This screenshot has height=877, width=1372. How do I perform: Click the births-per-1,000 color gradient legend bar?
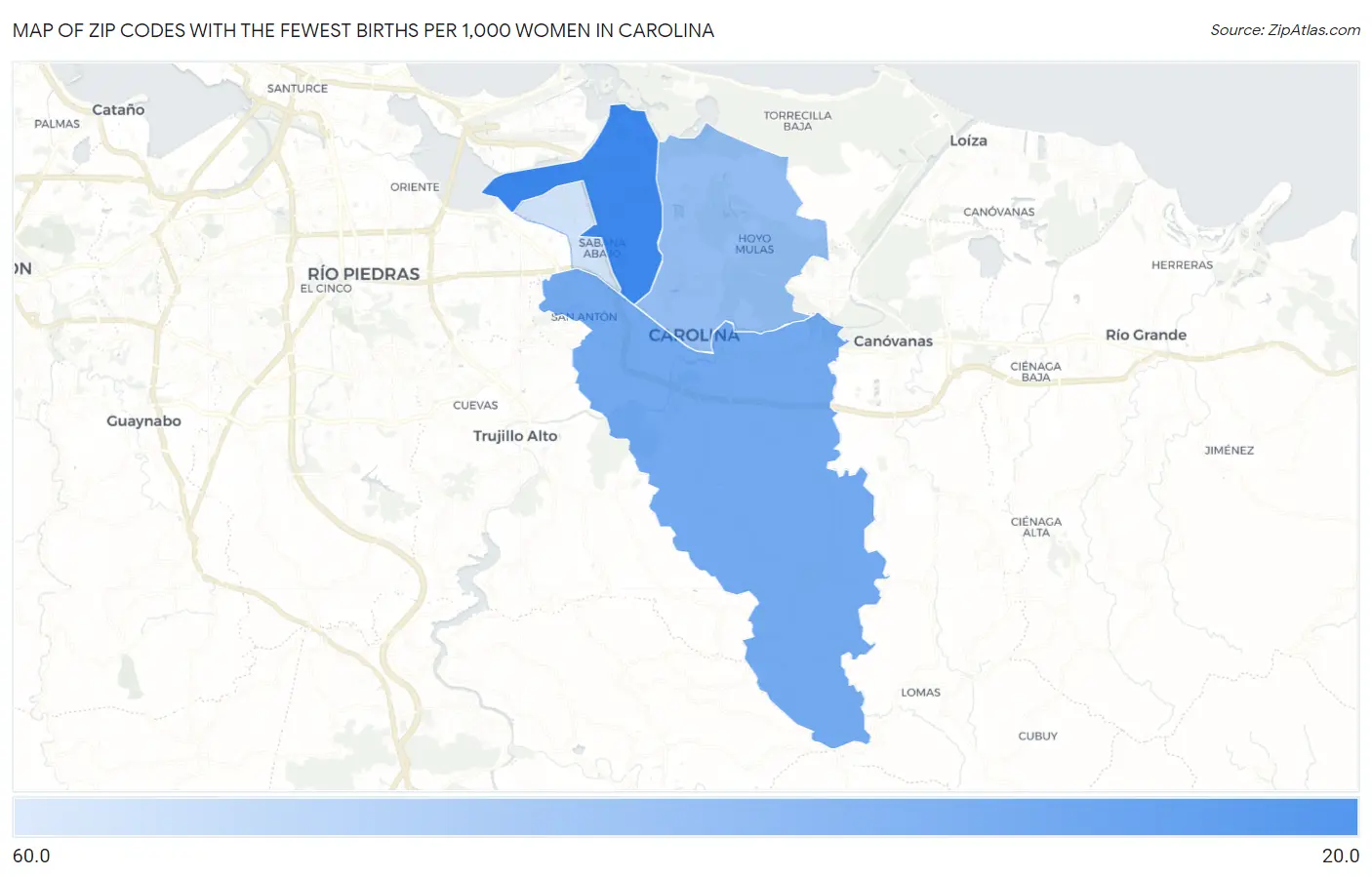(x=685, y=817)
